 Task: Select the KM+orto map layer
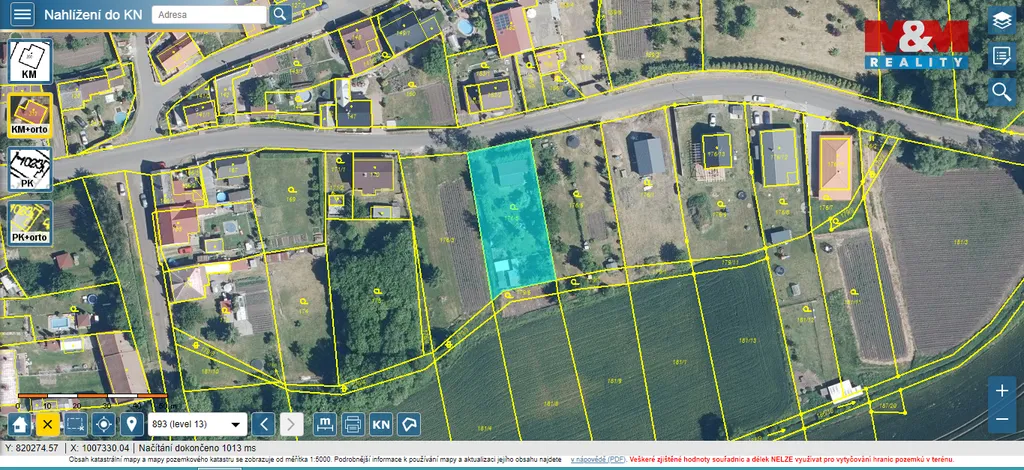[30, 116]
